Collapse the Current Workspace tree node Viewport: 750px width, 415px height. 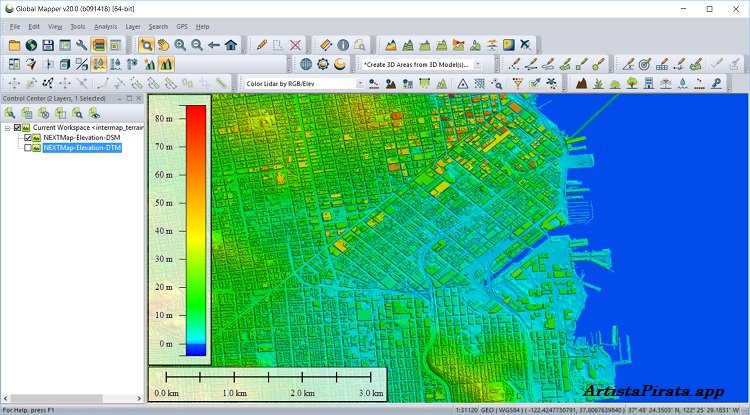(x=7, y=128)
